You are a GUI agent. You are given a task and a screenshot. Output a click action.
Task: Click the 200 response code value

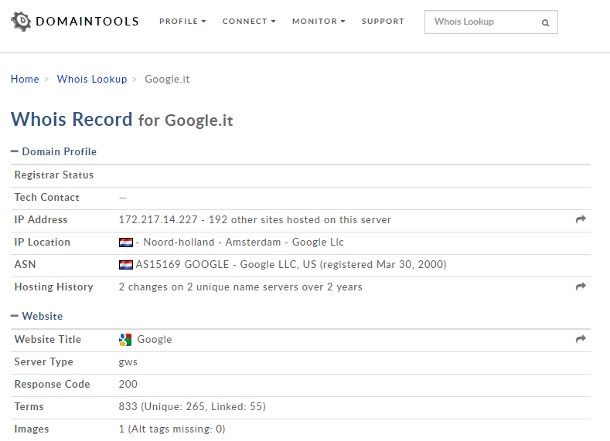(x=128, y=384)
